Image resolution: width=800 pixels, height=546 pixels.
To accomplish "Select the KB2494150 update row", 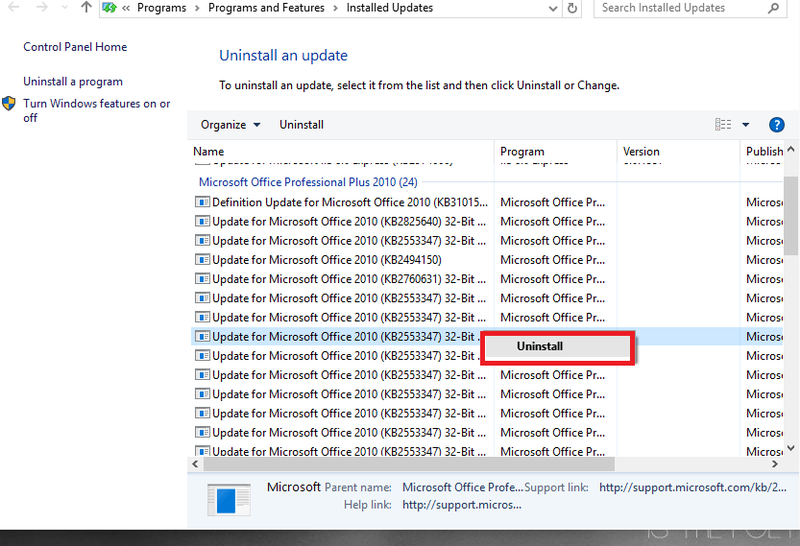I will (x=486, y=260).
